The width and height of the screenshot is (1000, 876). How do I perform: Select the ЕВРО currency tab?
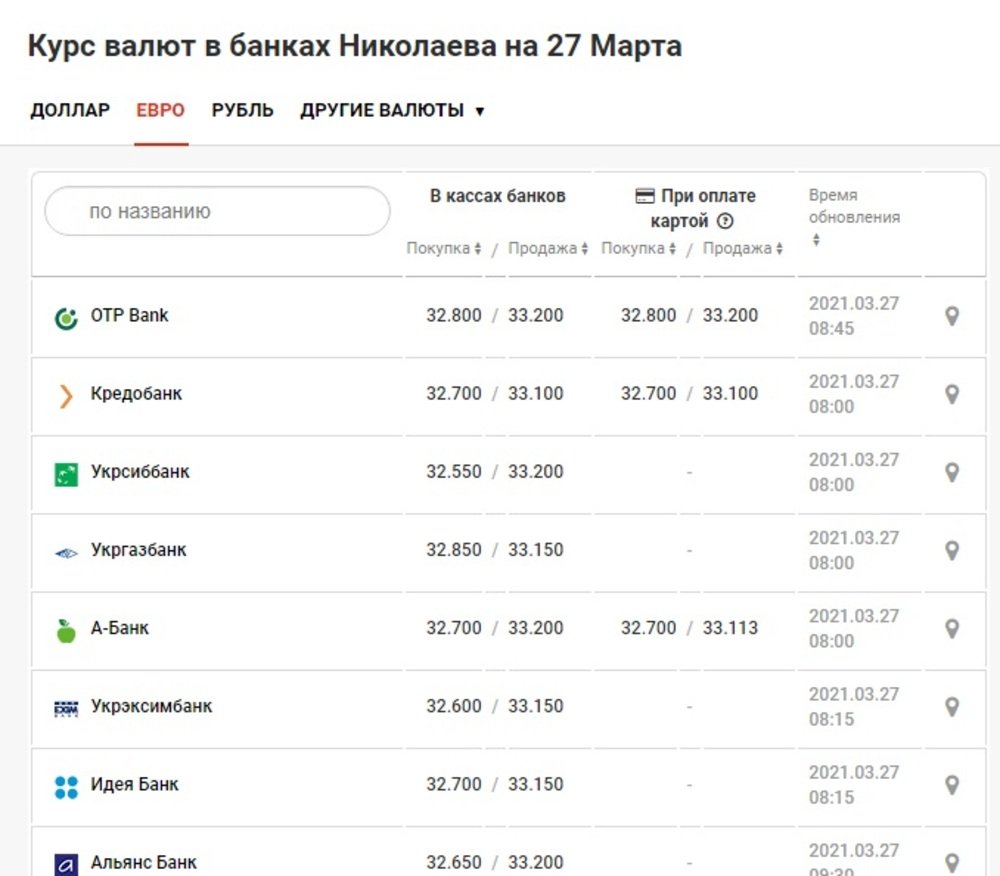click(x=161, y=110)
